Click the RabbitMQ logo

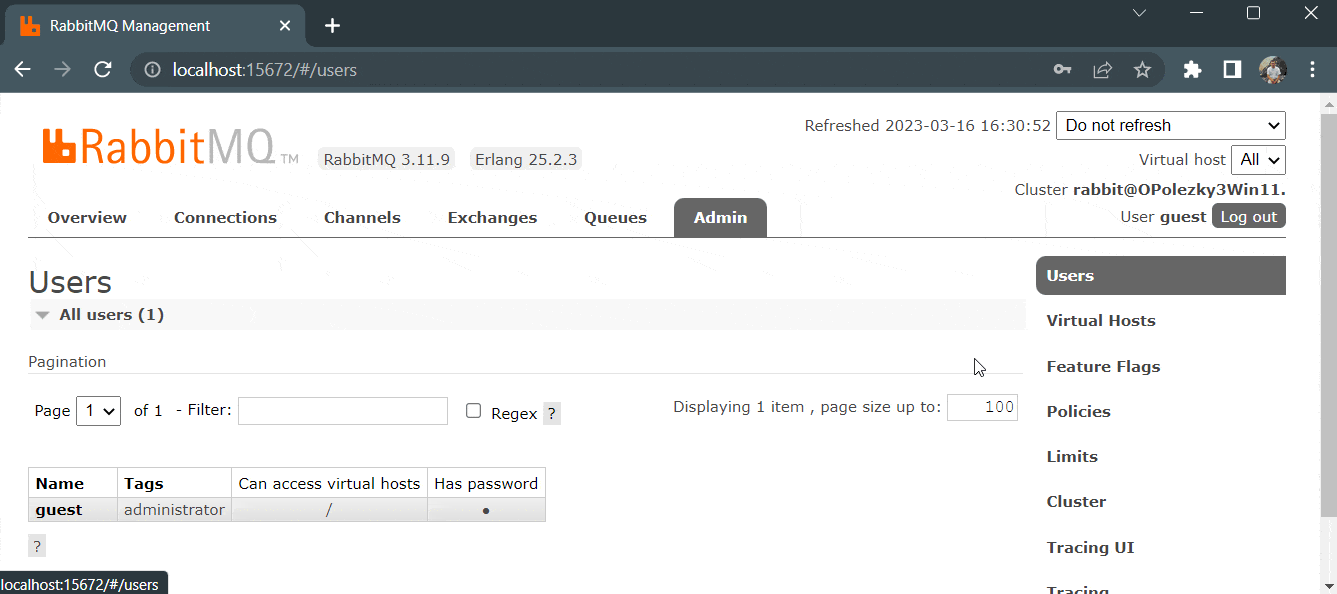pyautogui.click(x=170, y=147)
